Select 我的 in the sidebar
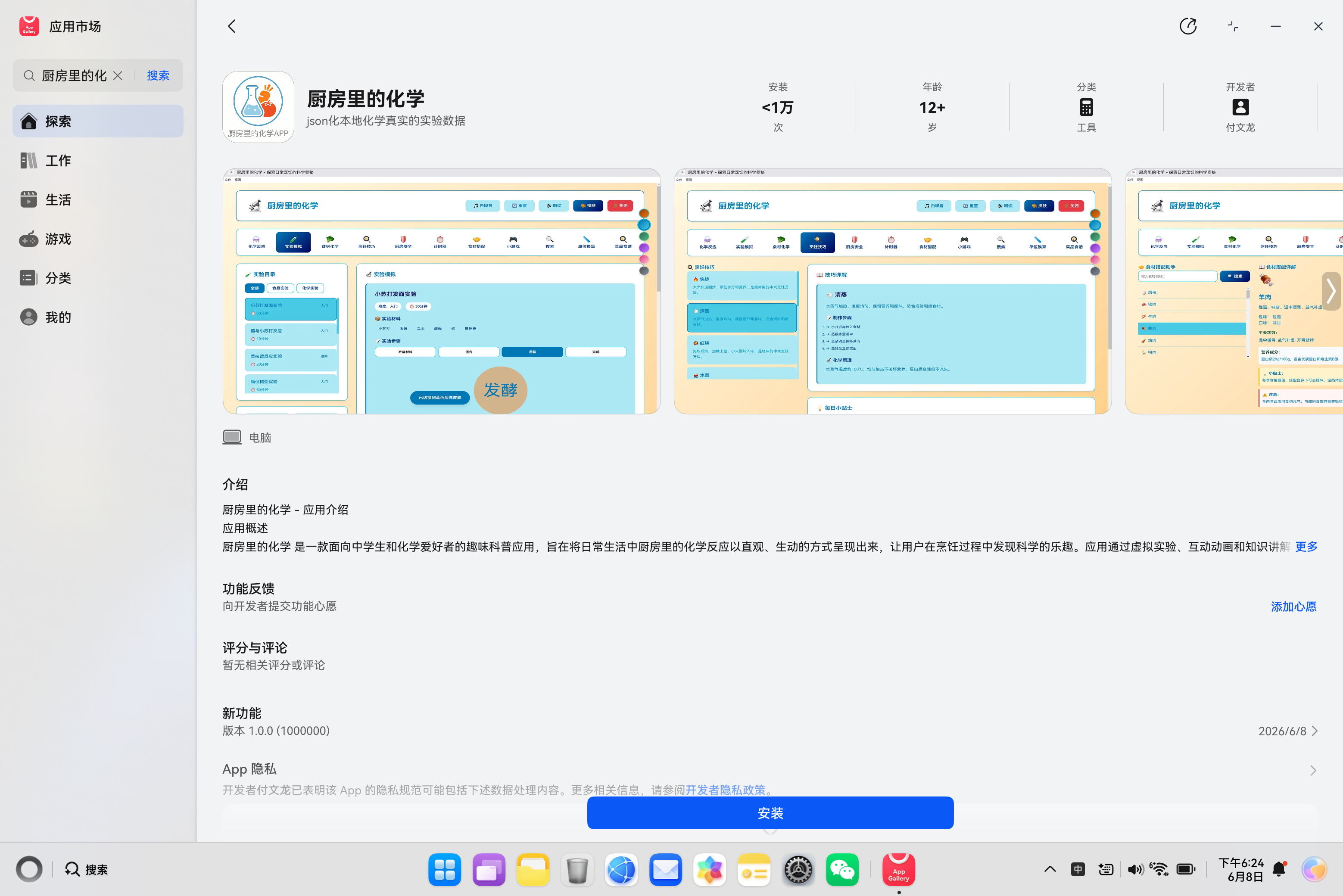Viewport: 1343px width, 896px height. 98,317
